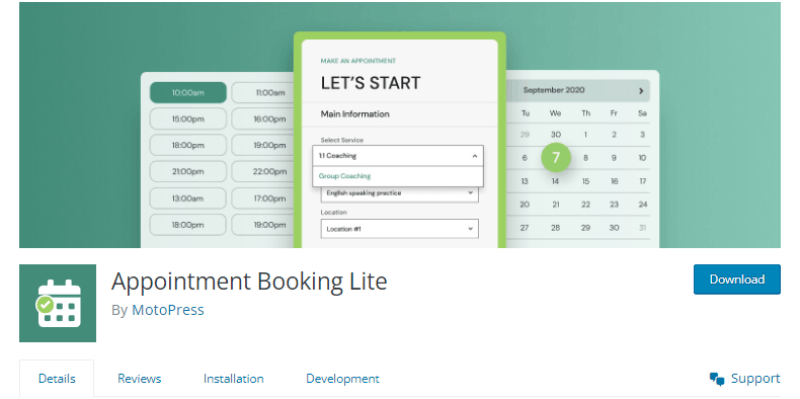Go to next month in September 2020 calendar

641,91
